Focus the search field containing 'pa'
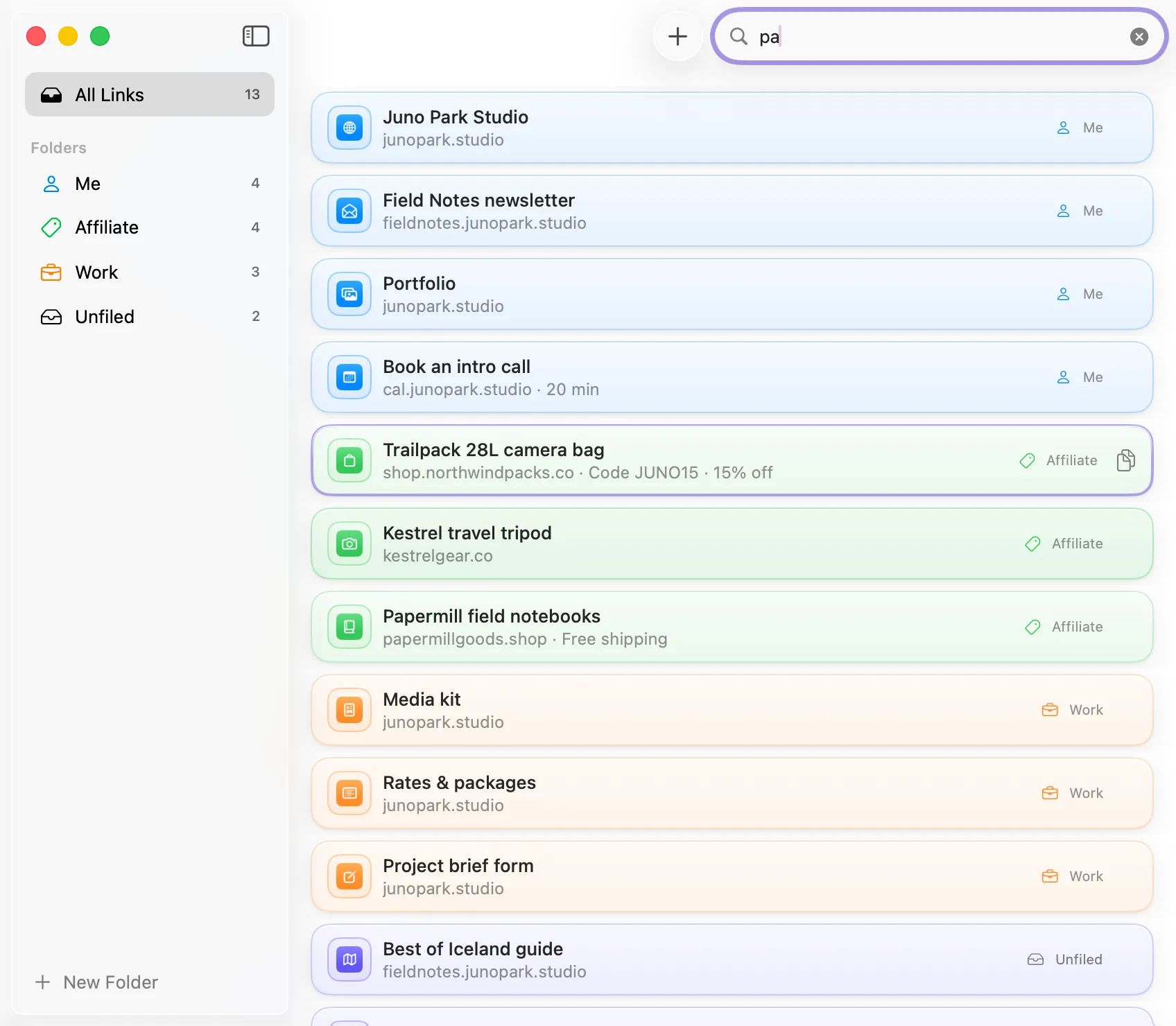Image resolution: width=1176 pixels, height=1026 pixels. pos(939,37)
